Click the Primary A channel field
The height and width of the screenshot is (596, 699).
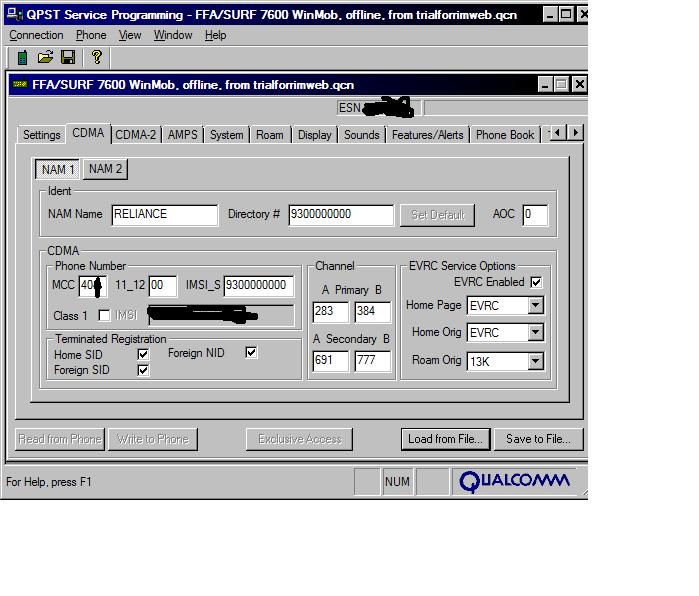331,312
